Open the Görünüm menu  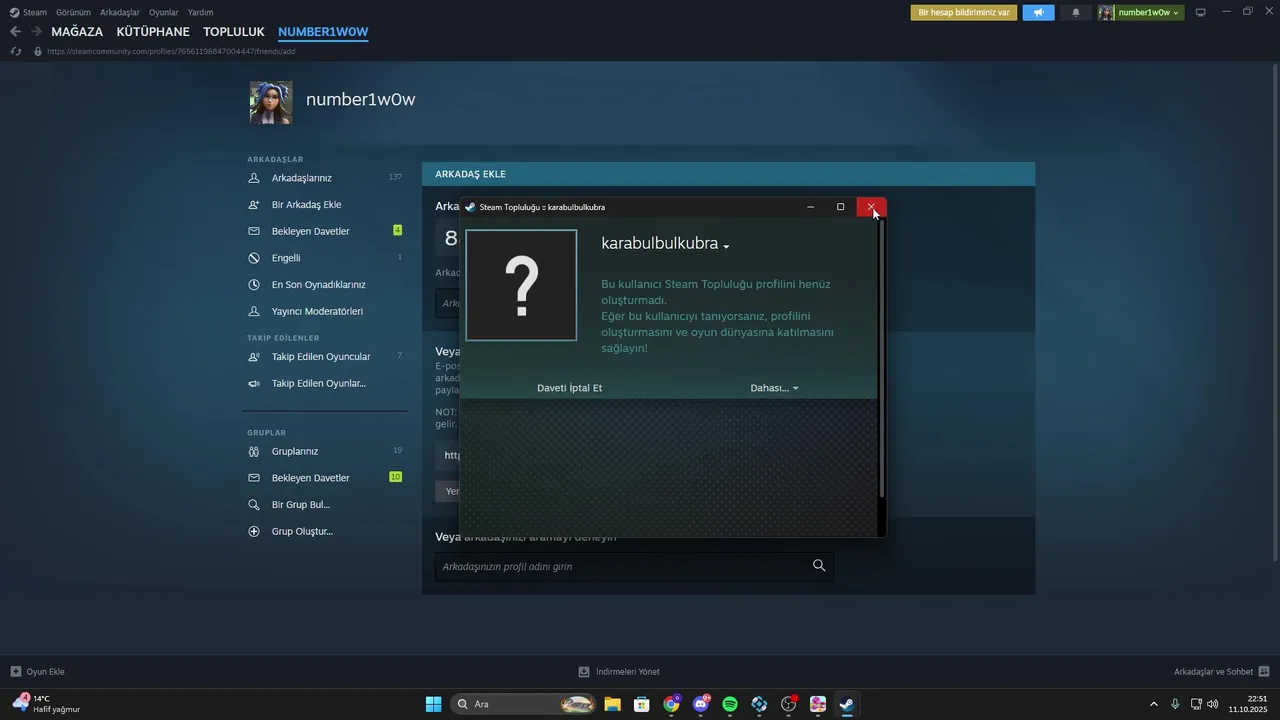(73, 12)
